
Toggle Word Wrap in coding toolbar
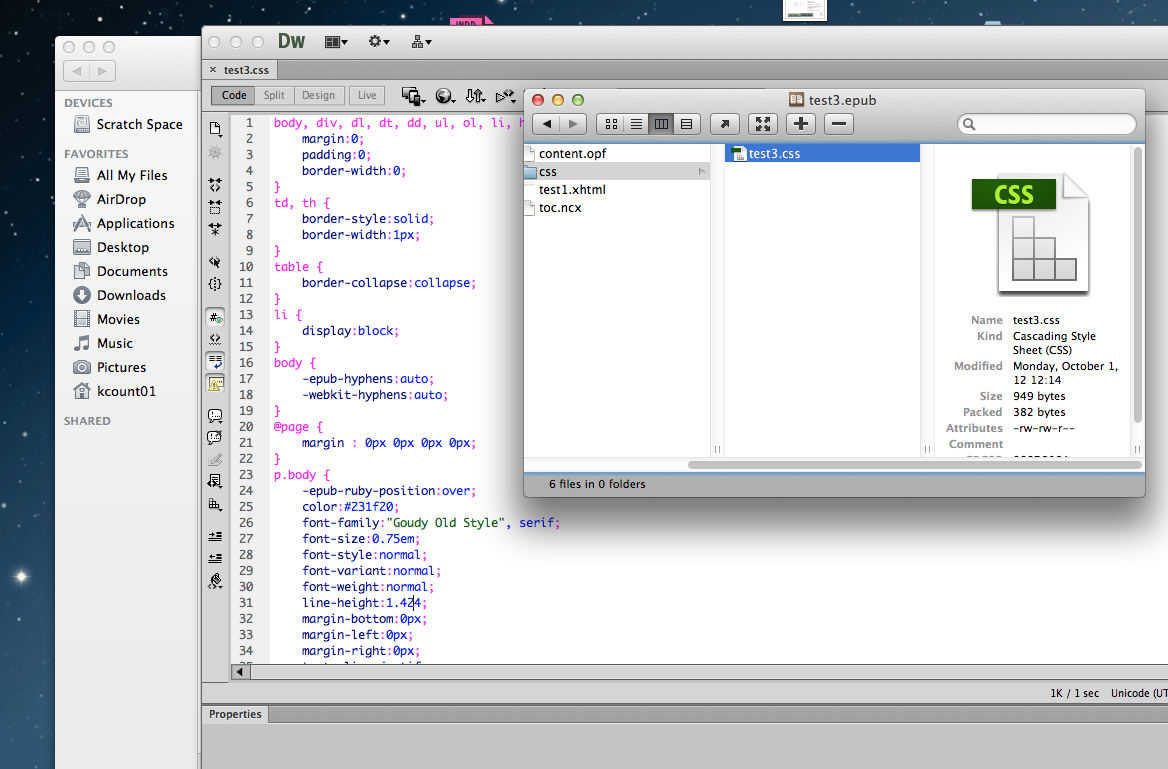(x=215, y=360)
